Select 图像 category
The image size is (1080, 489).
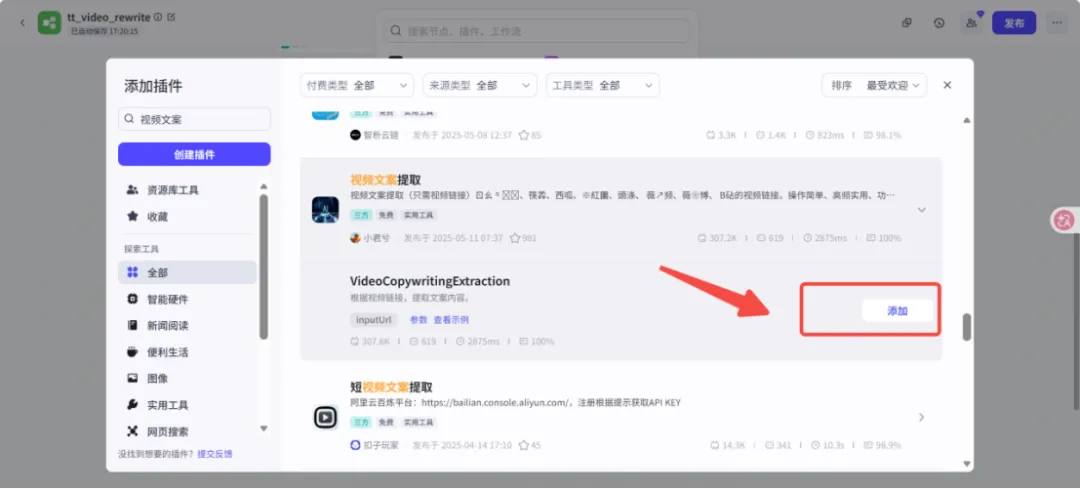tap(187, 378)
